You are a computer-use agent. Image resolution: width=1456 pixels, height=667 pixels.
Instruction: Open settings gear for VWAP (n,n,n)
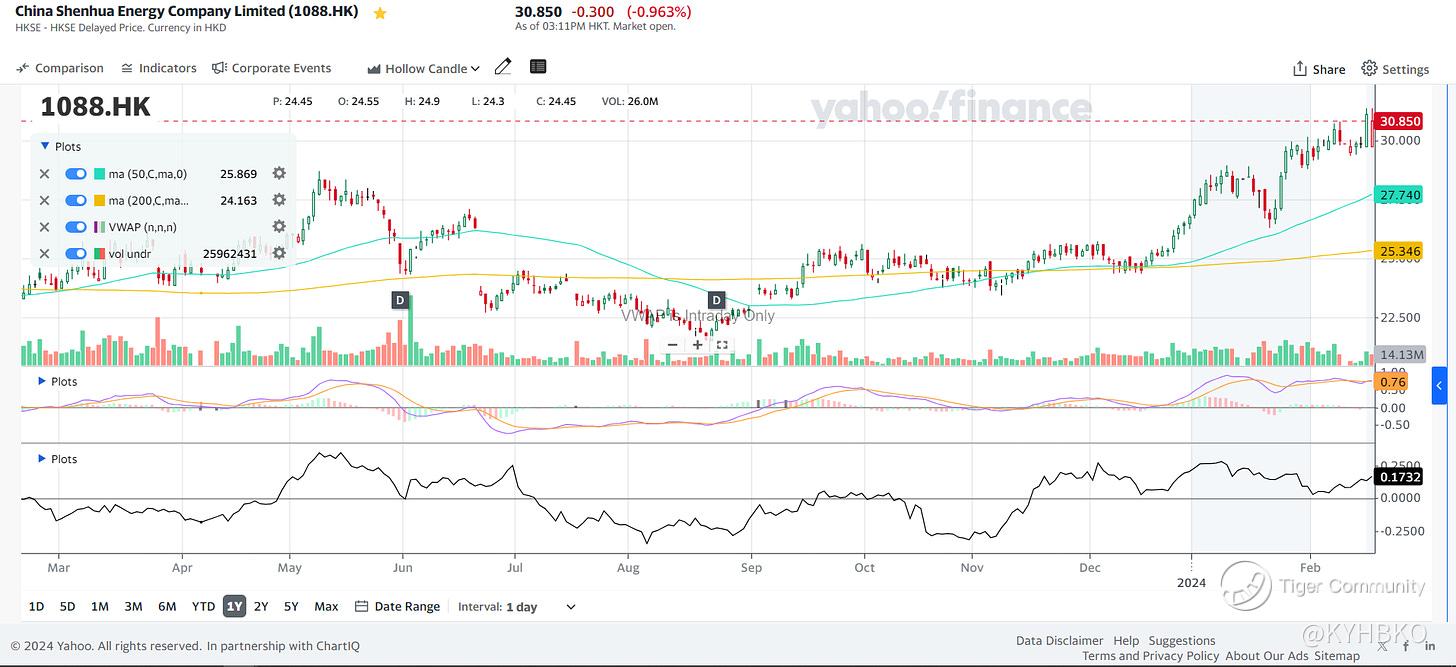(x=279, y=227)
